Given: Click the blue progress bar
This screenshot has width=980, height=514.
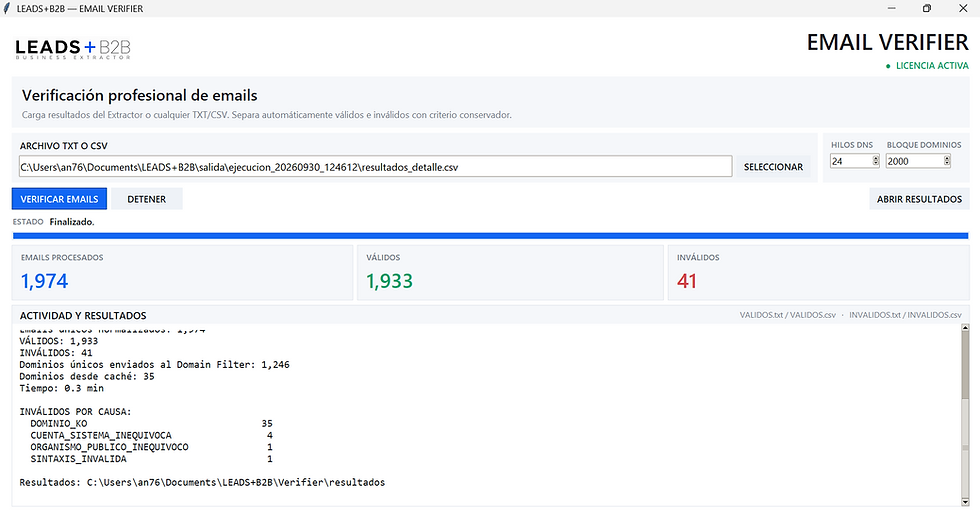Looking at the screenshot, I should point(491,236).
